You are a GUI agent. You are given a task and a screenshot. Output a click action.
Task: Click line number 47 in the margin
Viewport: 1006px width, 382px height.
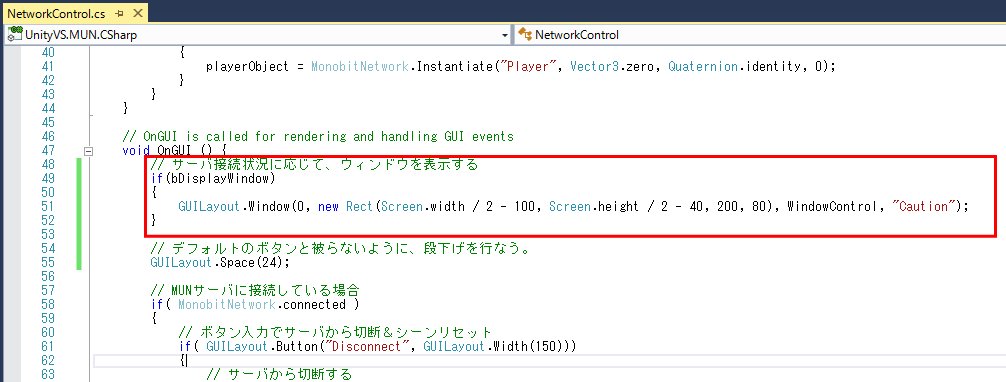tap(47, 151)
